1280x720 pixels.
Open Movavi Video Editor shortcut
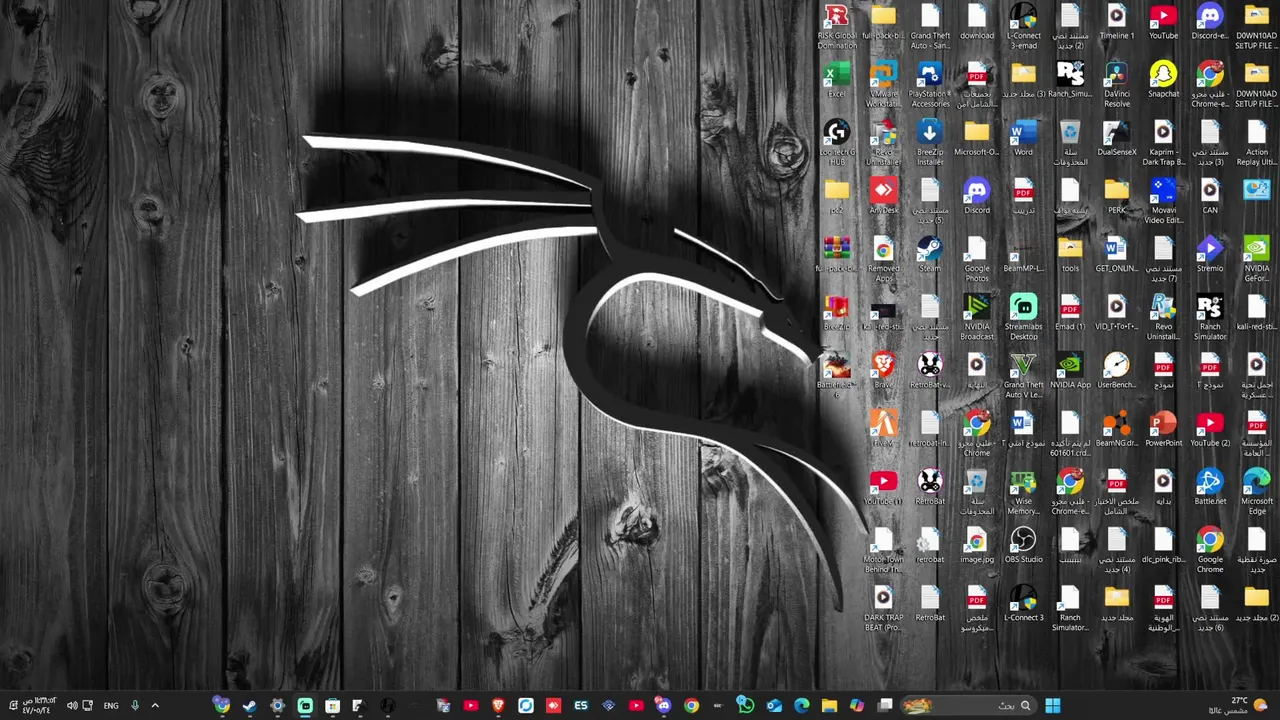1163,201
